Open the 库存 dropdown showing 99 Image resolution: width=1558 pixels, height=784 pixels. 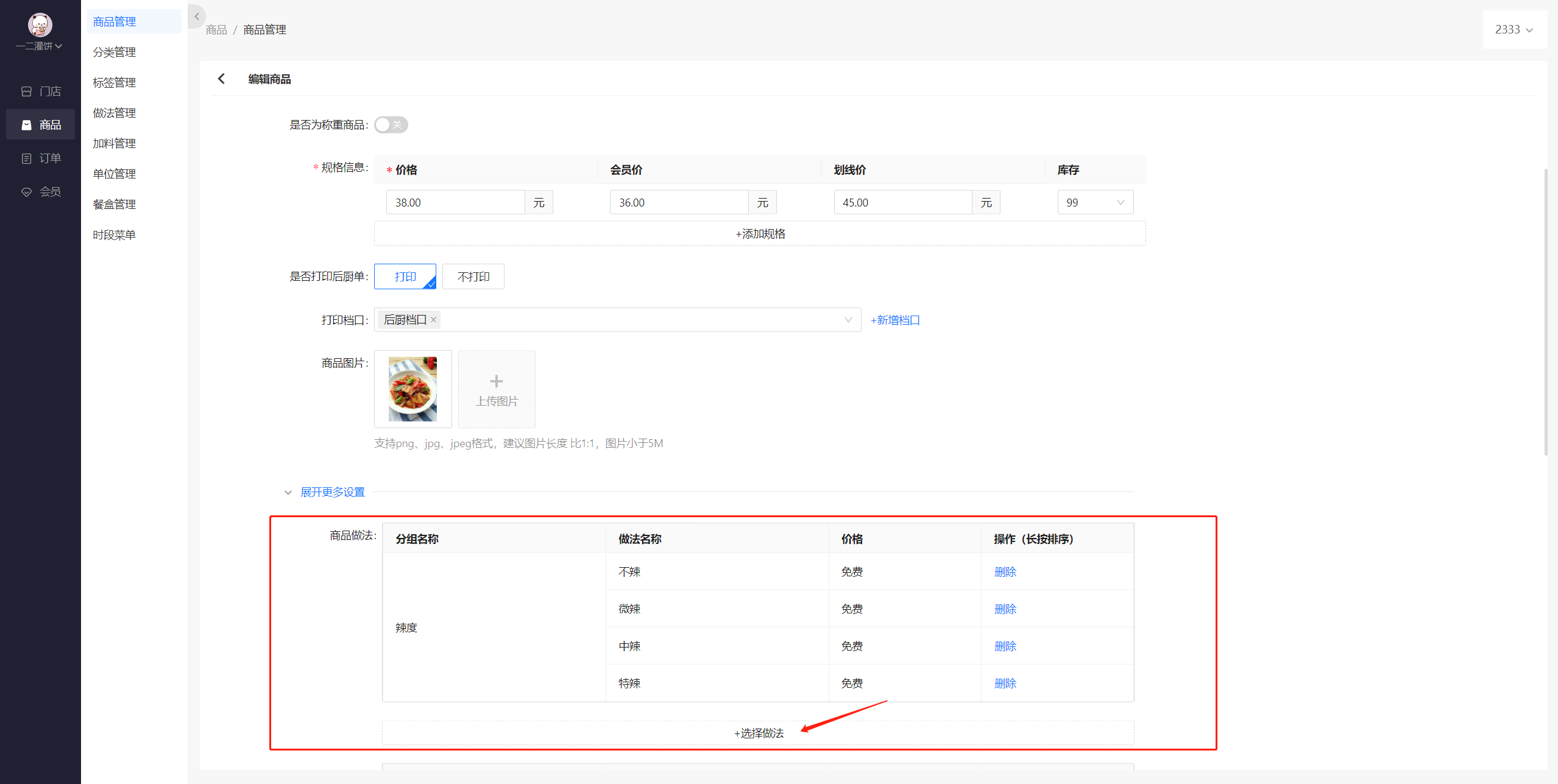[1096, 202]
